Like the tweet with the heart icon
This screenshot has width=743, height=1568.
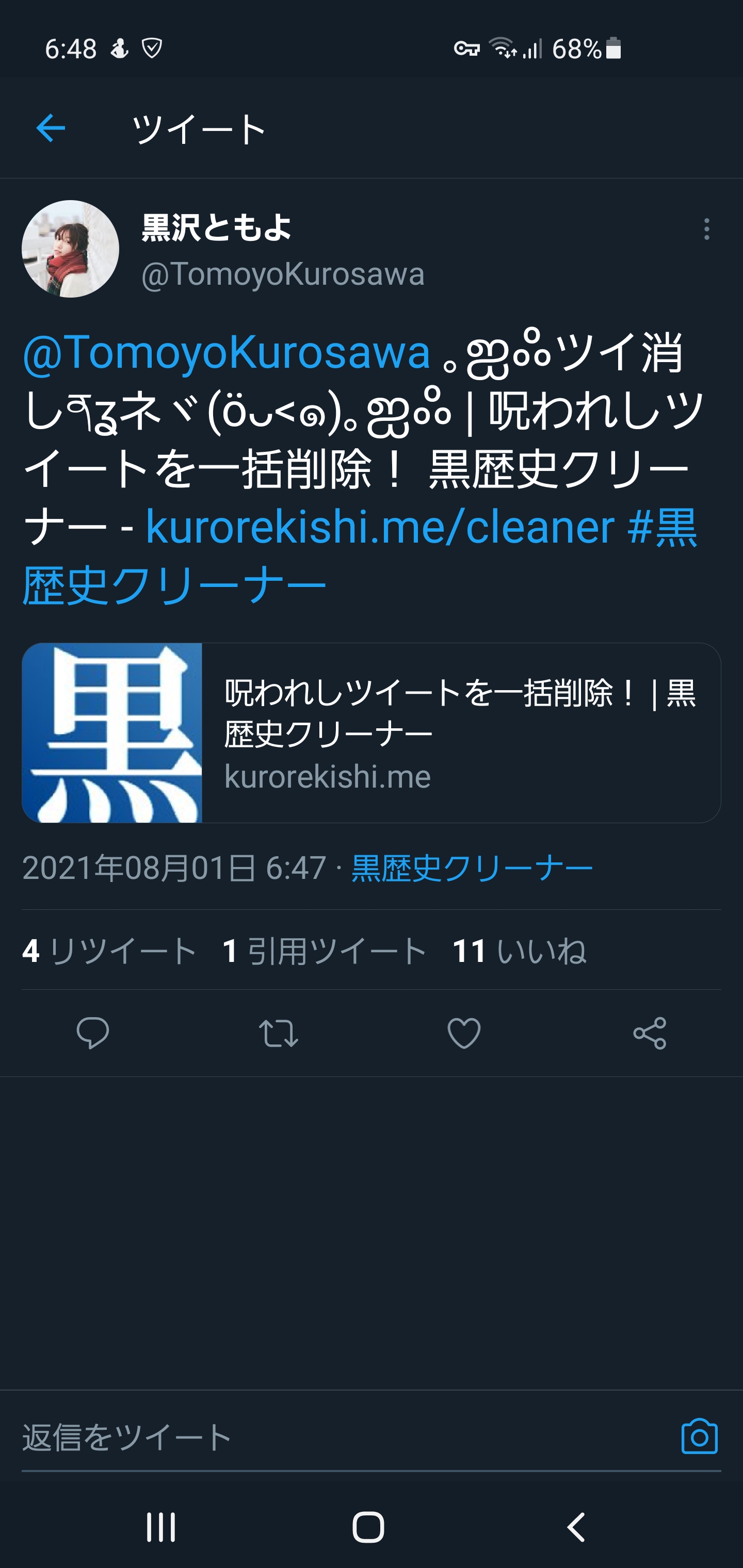tap(464, 1033)
